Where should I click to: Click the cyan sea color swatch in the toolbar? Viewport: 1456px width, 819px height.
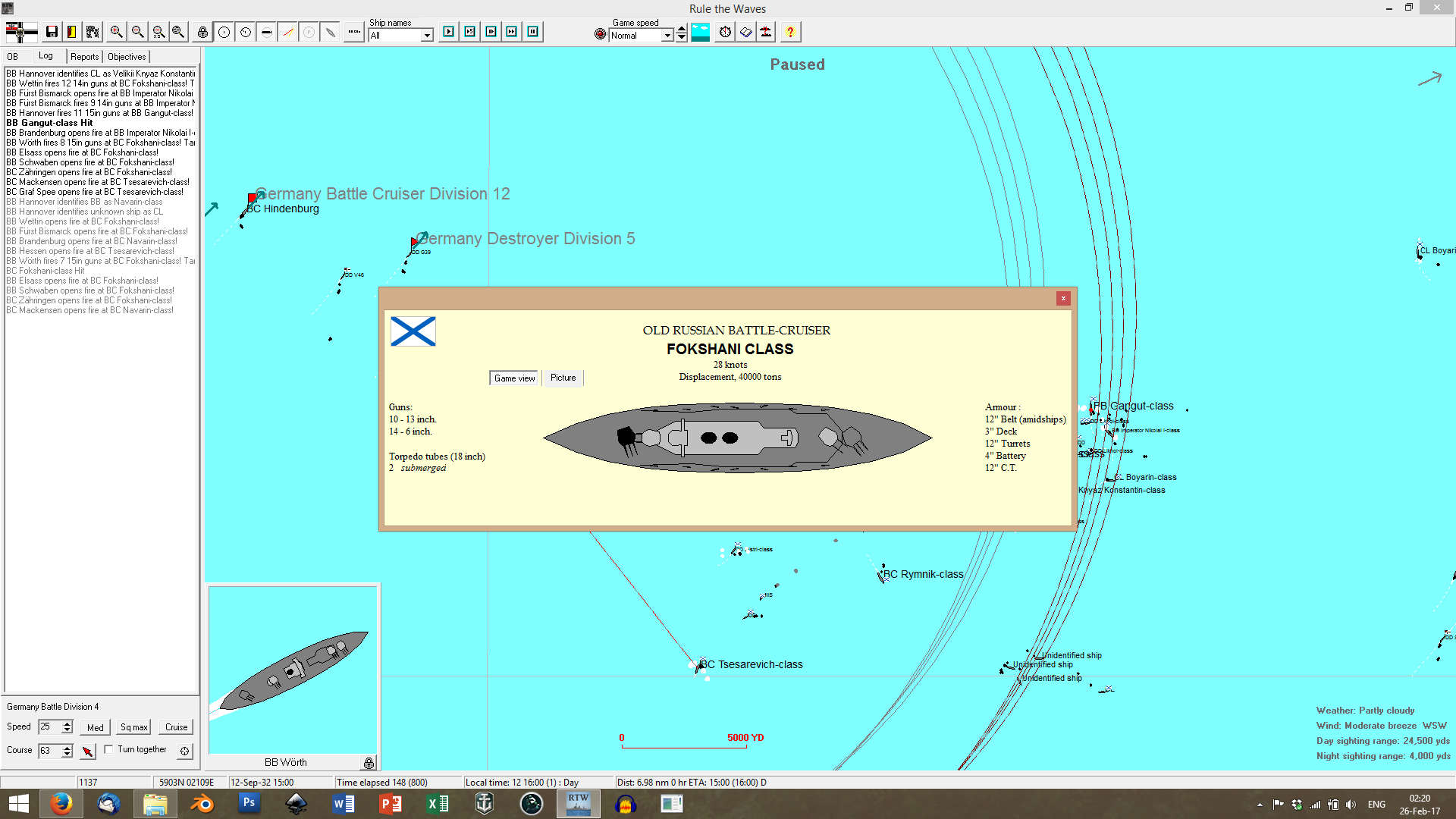tap(701, 32)
